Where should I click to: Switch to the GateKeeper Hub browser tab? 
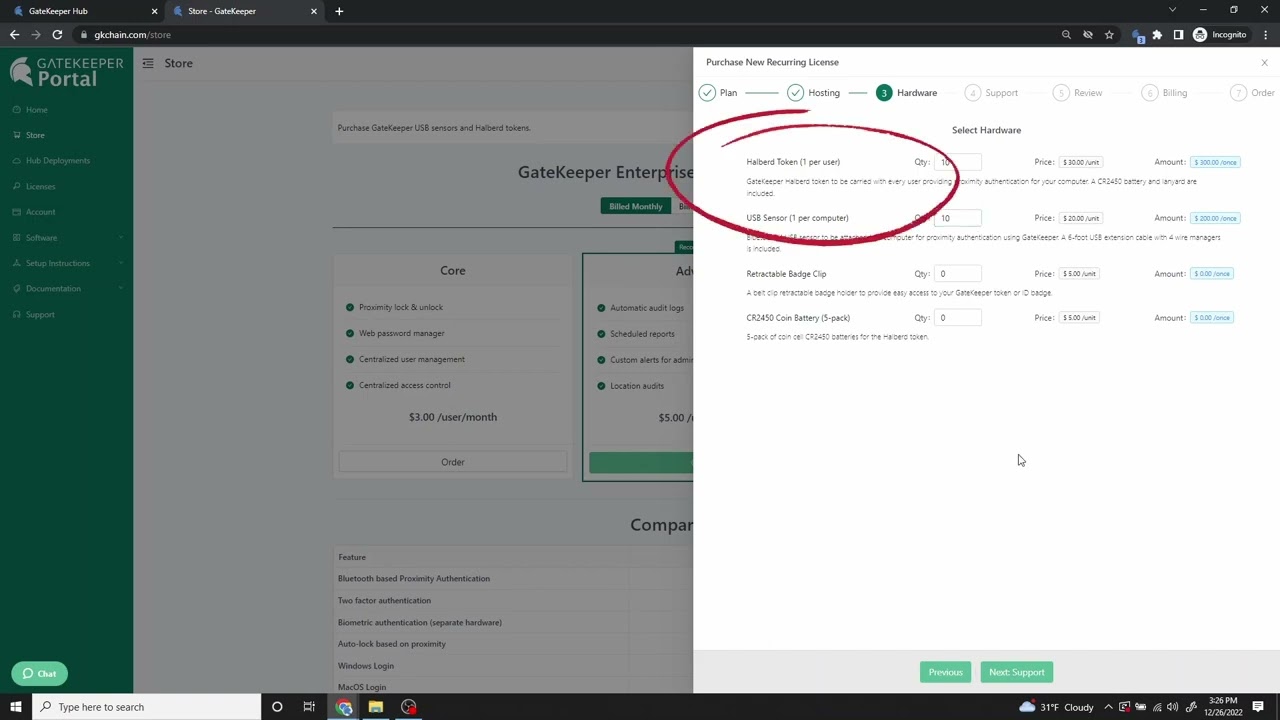click(x=82, y=11)
